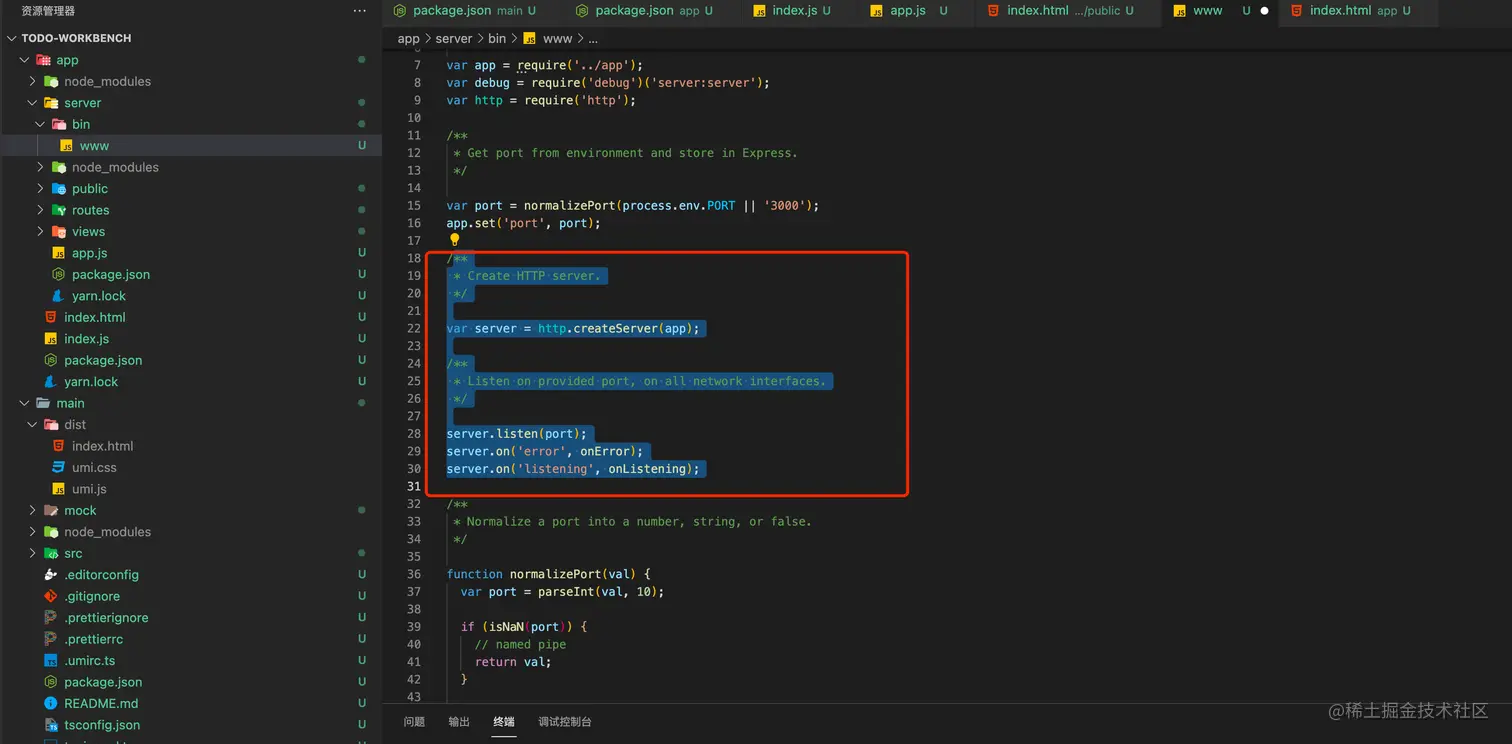Click the app breadcrumb segment
Viewport: 1512px width, 744px height.
pyautogui.click(x=408, y=39)
